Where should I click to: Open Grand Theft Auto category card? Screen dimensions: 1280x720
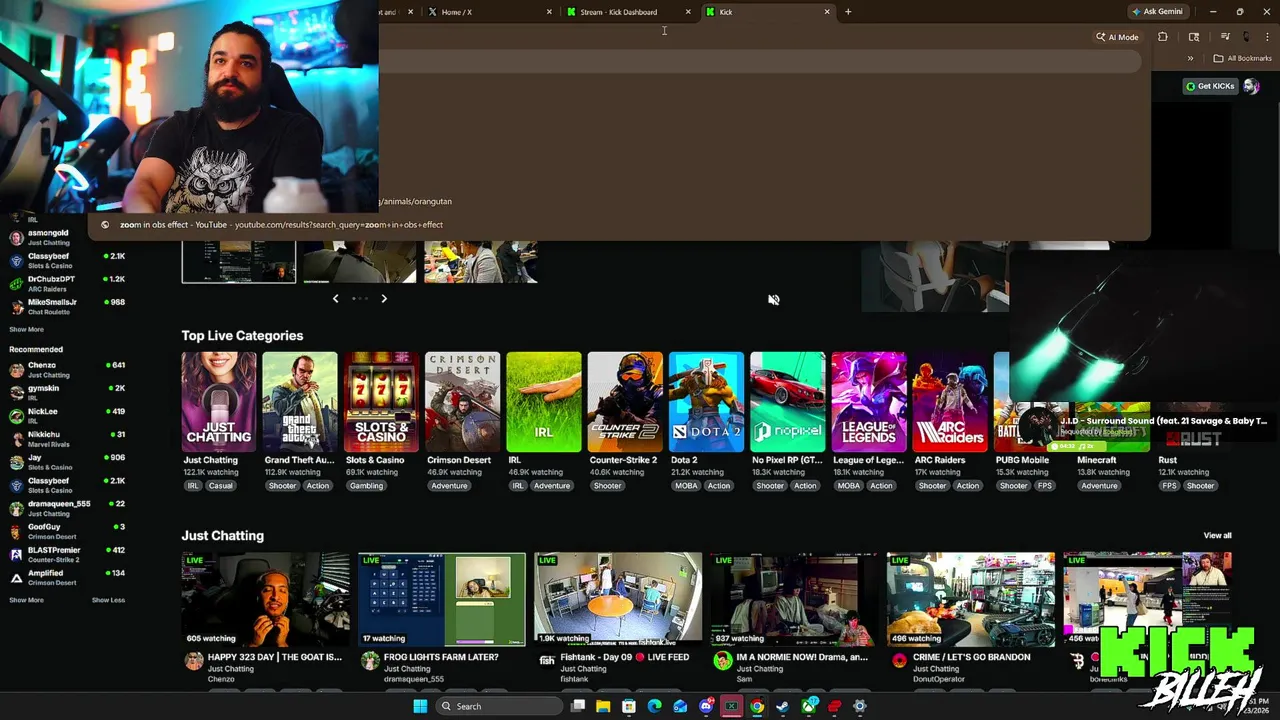pos(300,401)
